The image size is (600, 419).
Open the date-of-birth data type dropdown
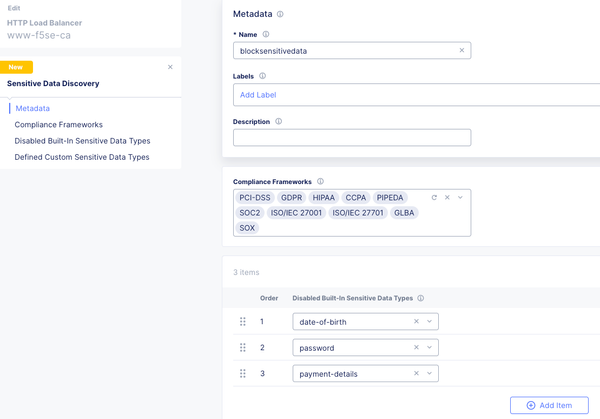tap(429, 322)
